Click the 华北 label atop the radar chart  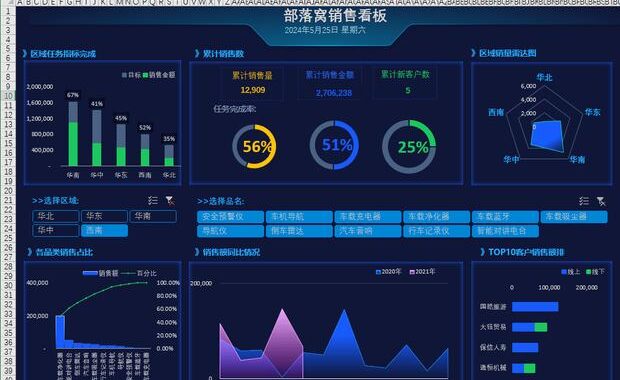pyautogui.click(x=544, y=78)
